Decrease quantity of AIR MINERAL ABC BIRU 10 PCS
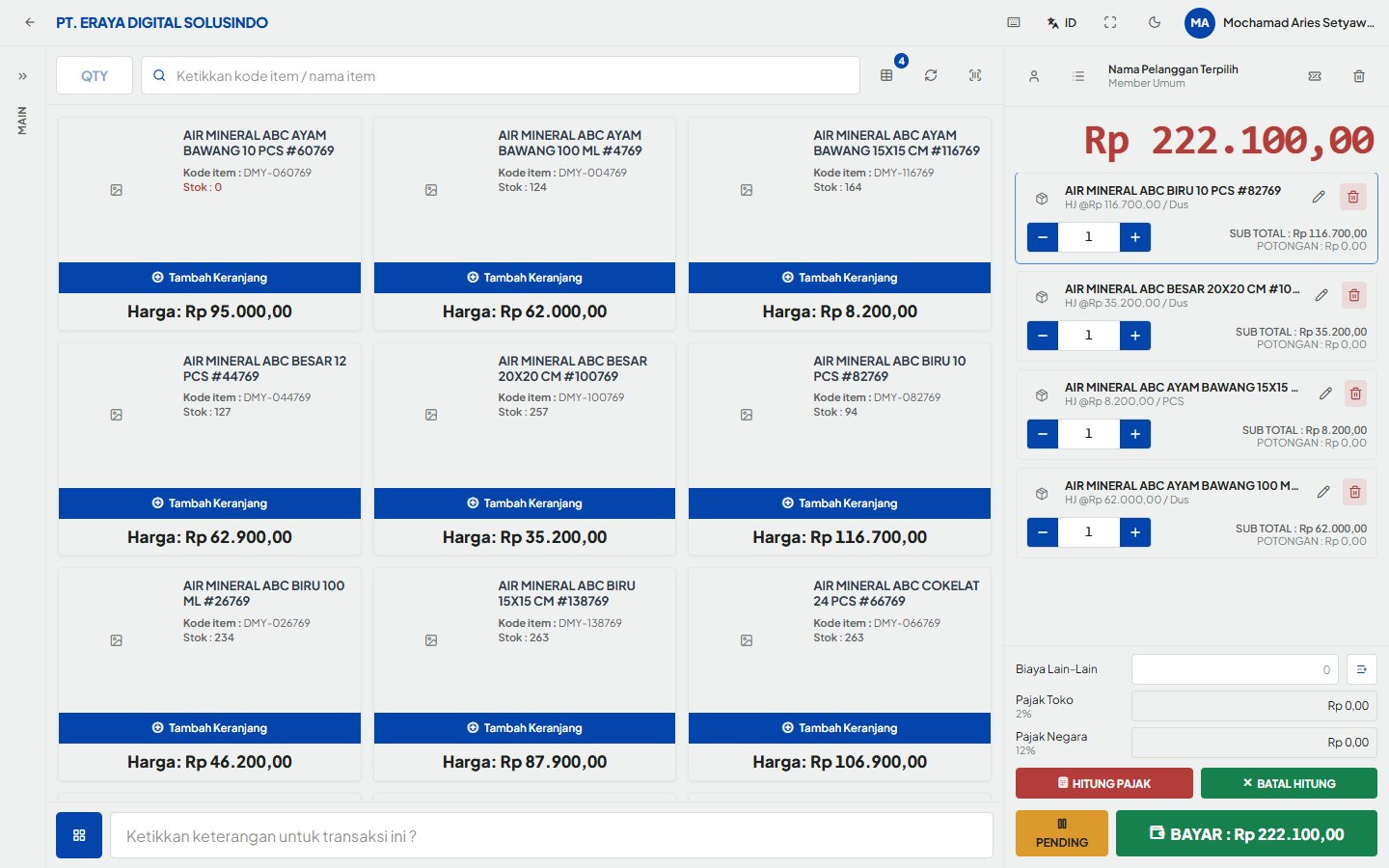The image size is (1389, 868). pos(1043,237)
